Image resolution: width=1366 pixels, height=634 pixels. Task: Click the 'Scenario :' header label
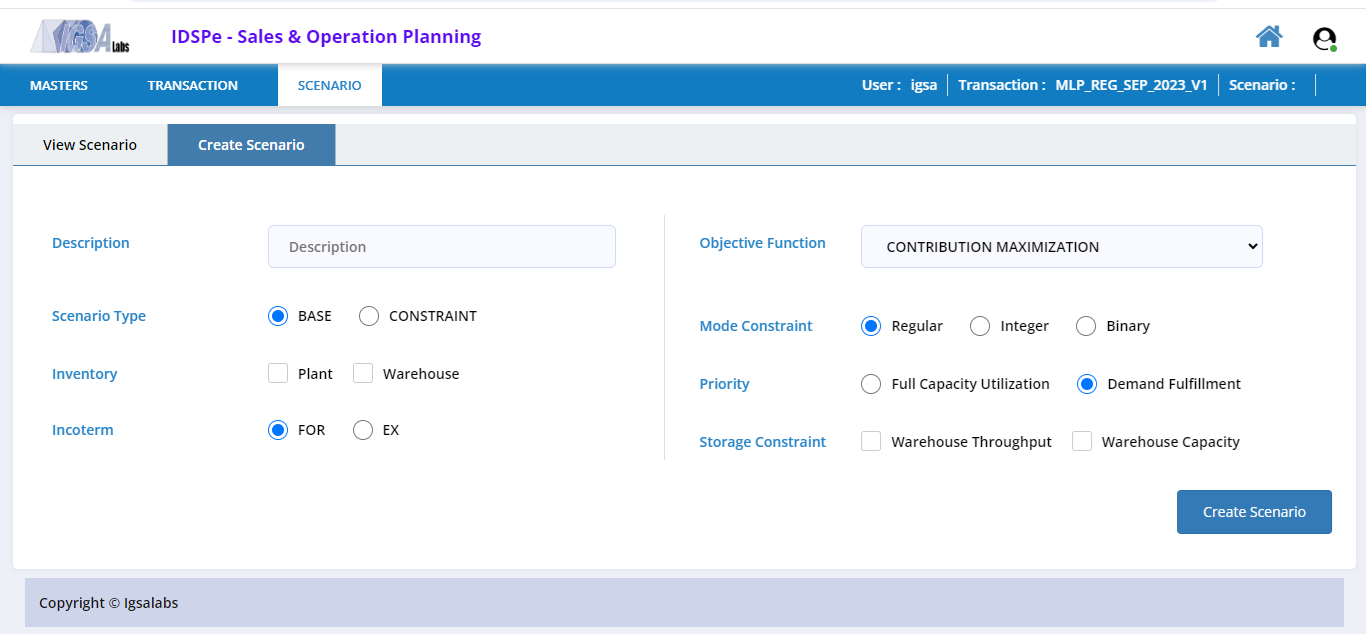(x=1262, y=85)
